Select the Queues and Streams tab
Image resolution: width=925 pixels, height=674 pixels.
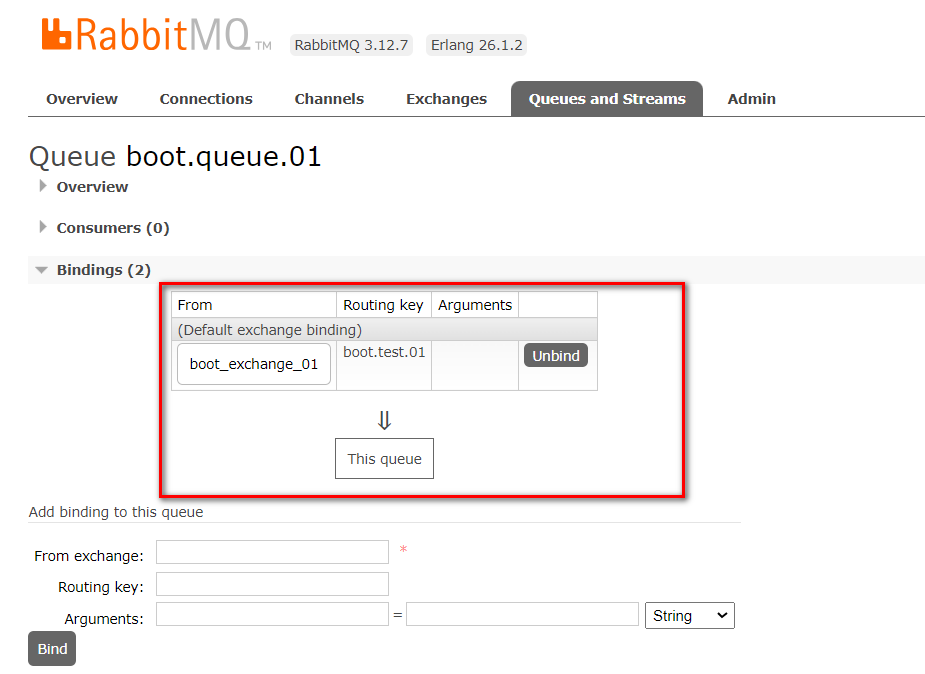(x=607, y=99)
